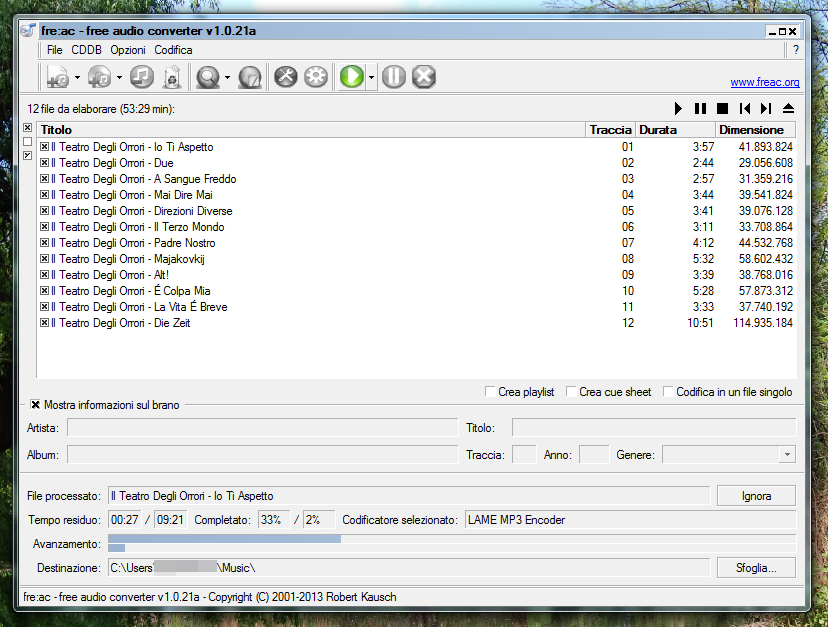Click the add audio files toolbar icon

click(x=58, y=77)
